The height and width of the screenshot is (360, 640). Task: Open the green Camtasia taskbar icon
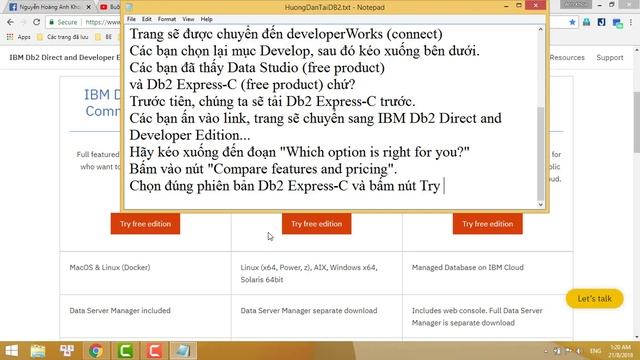coord(125,351)
